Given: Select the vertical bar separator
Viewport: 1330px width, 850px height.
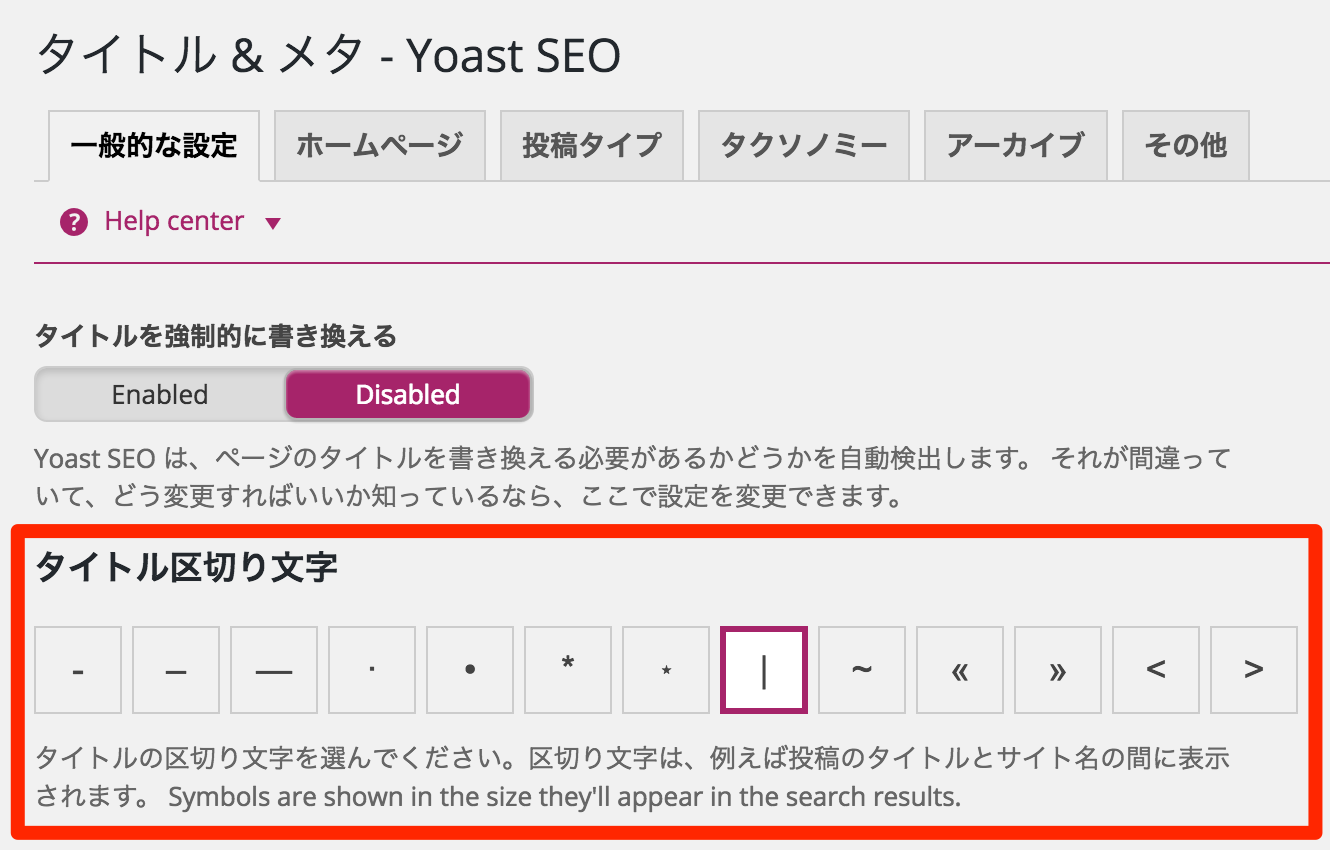Looking at the screenshot, I should tap(764, 670).
